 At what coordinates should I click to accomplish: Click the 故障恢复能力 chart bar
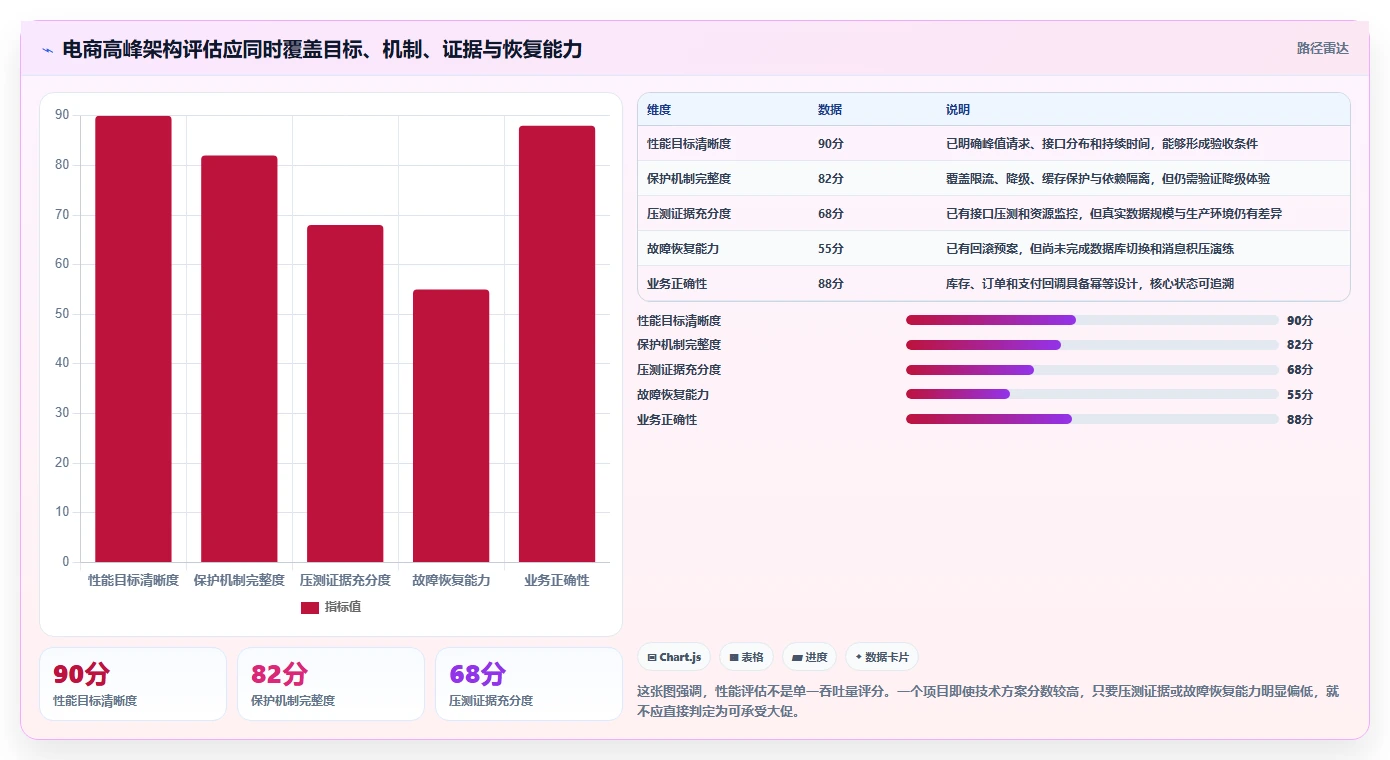[451, 426]
